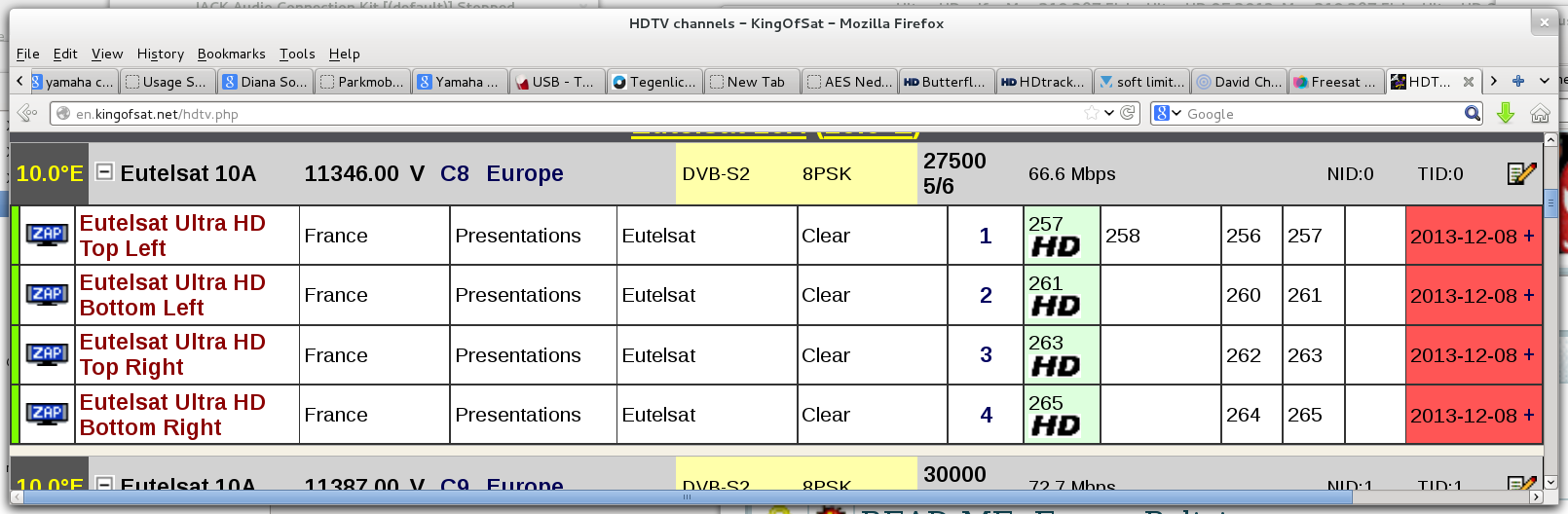Switch to the USB - T... tab
This screenshot has height=514, width=1568.
point(557,82)
